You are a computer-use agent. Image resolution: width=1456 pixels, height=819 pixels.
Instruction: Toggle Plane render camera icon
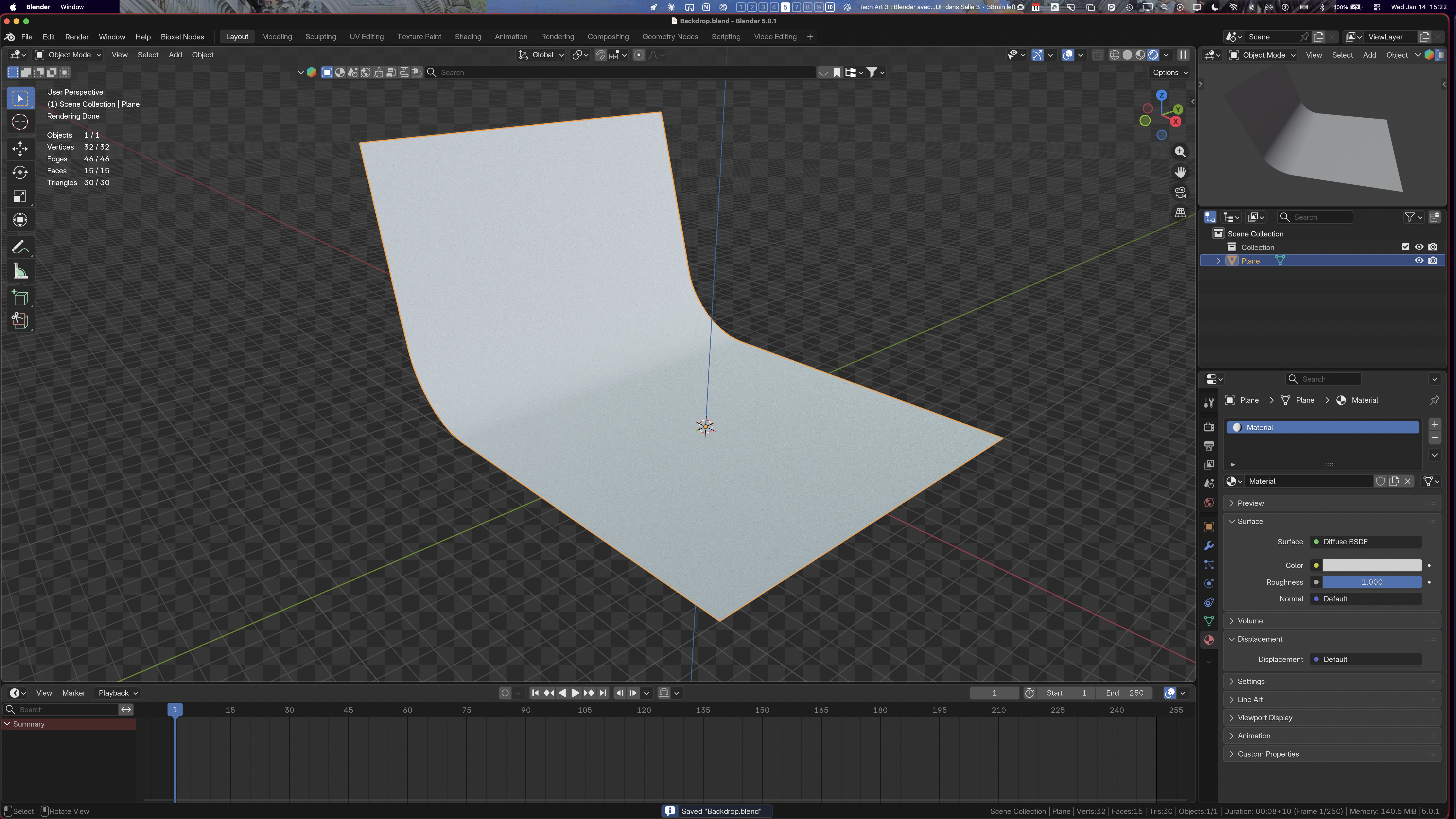click(x=1433, y=261)
